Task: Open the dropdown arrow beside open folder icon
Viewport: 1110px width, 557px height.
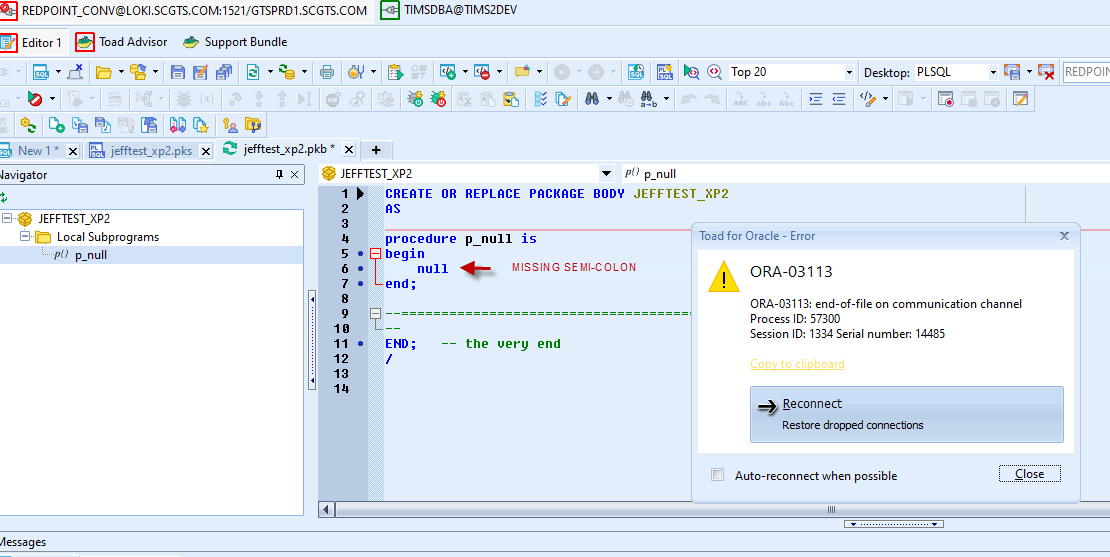Action: [121, 72]
